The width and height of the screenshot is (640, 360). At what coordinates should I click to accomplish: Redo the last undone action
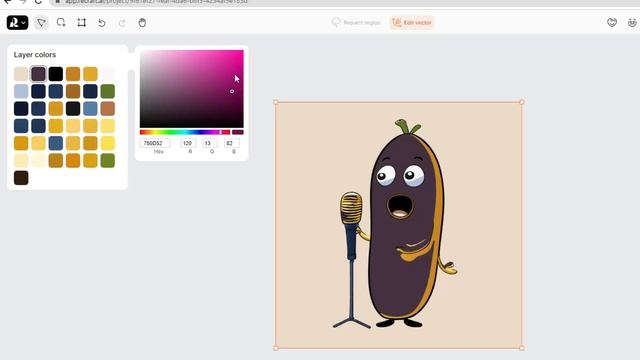122,23
